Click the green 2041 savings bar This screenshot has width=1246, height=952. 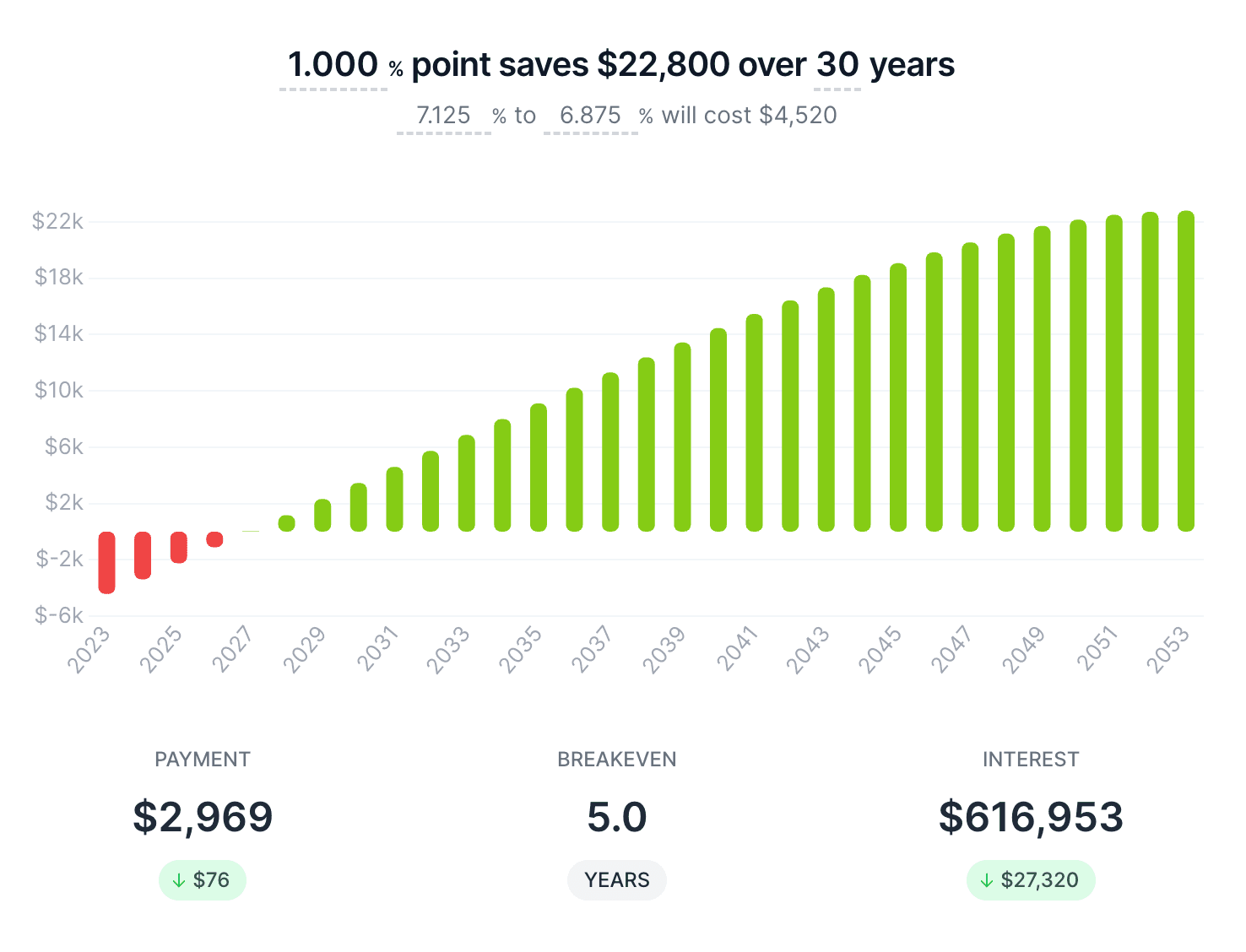click(754, 422)
